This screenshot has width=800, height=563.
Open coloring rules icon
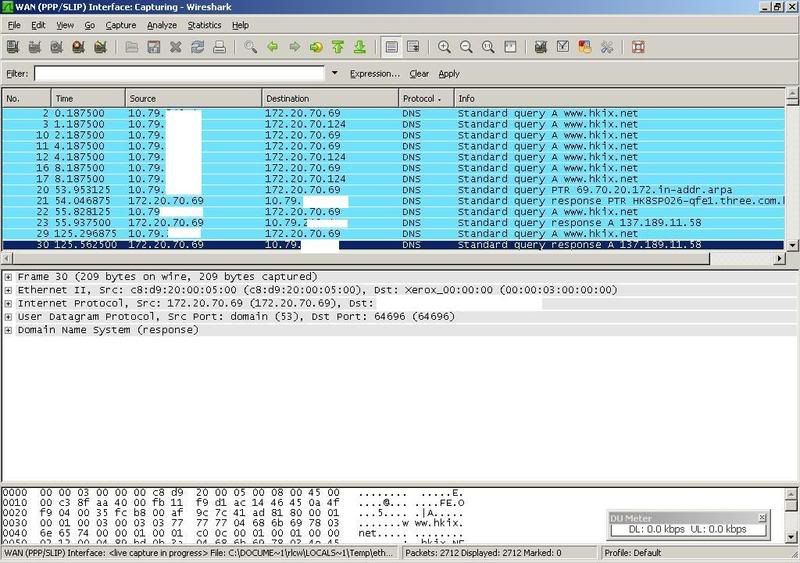point(585,47)
